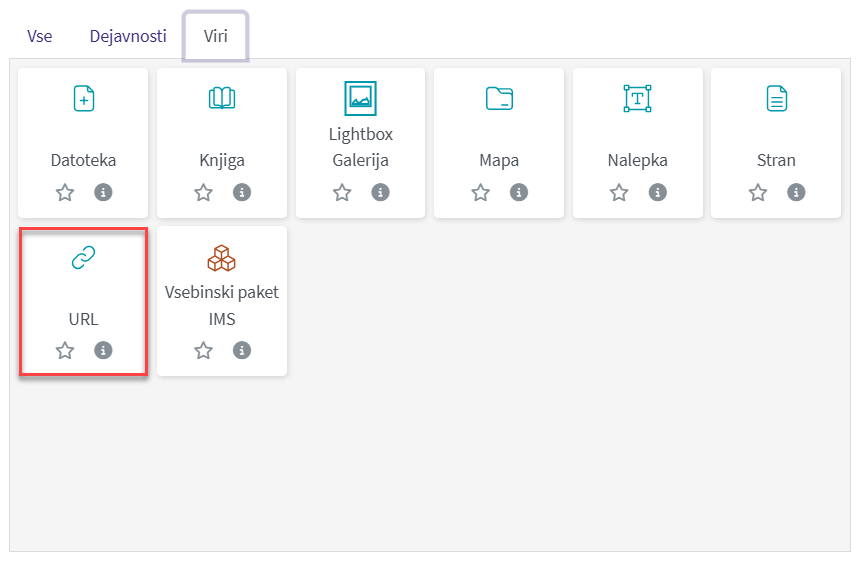Pick the Nalepka text label icon
The width and height of the screenshot is (862, 562).
[637, 98]
